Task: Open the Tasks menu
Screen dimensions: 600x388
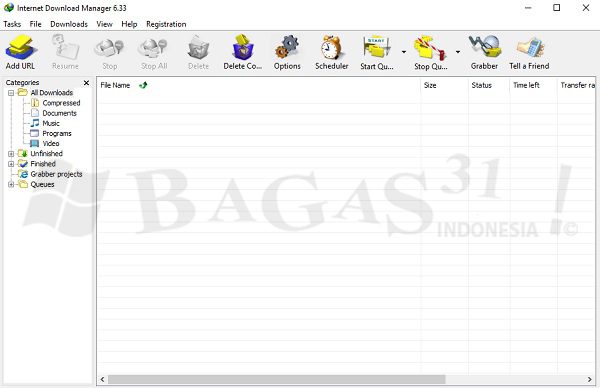Action: pos(12,24)
